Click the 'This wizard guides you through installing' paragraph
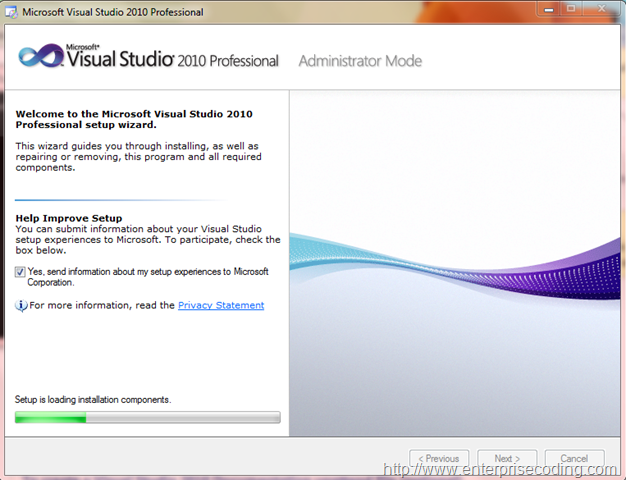This screenshot has height=480, width=626. (x=139, y=157)
